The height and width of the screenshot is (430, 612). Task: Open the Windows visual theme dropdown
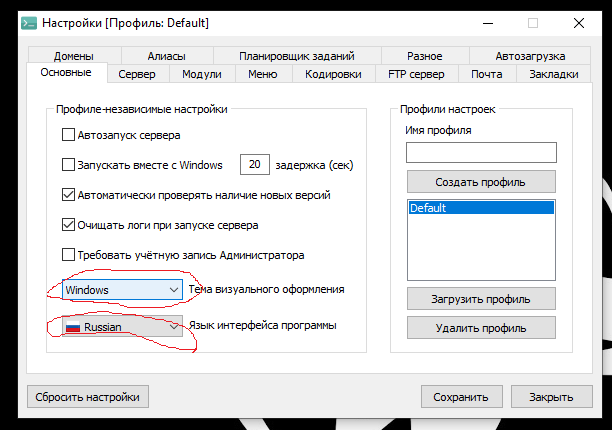point(121,289)
